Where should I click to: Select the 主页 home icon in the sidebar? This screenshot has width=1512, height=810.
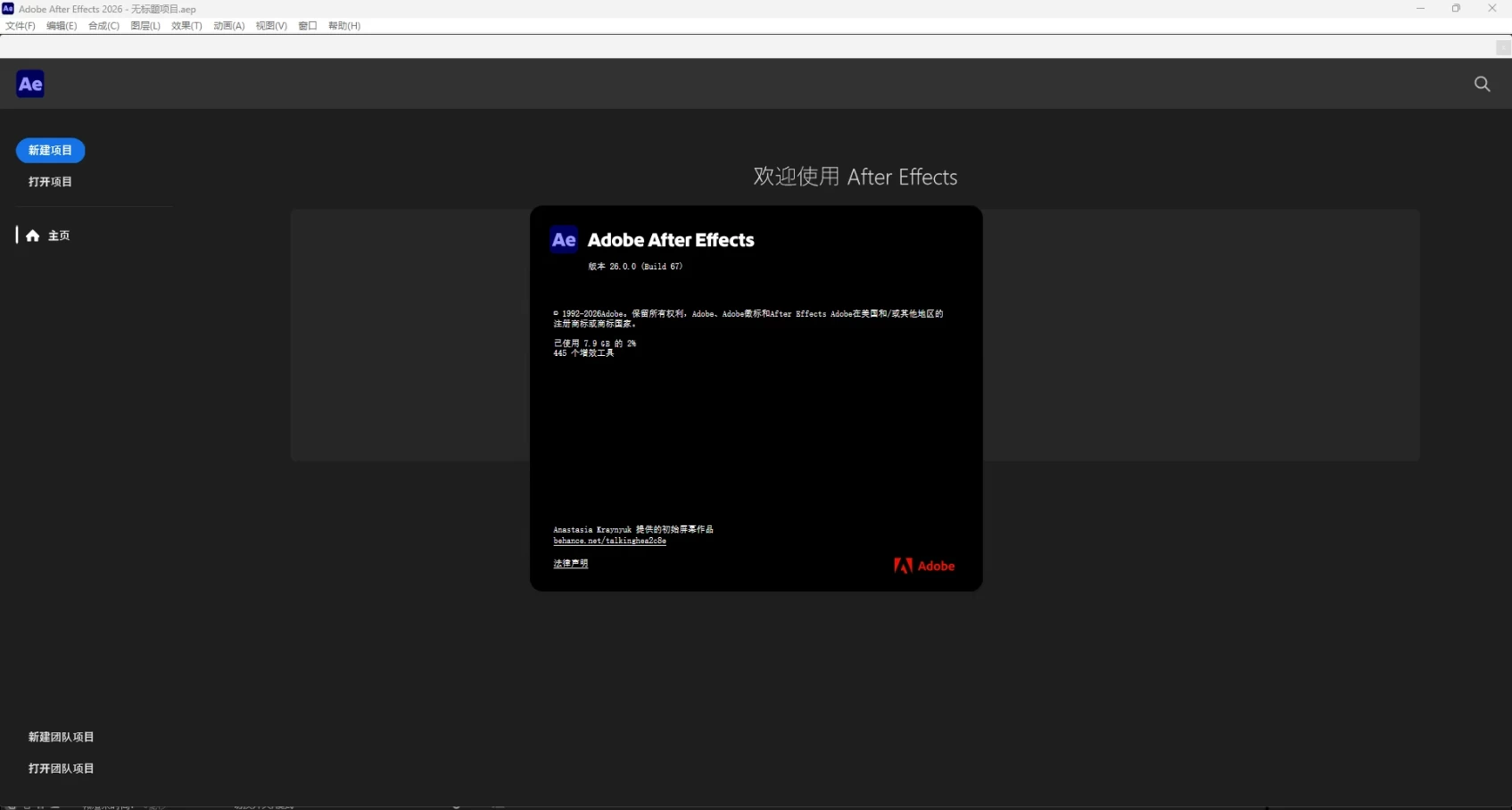pos(33,236)
